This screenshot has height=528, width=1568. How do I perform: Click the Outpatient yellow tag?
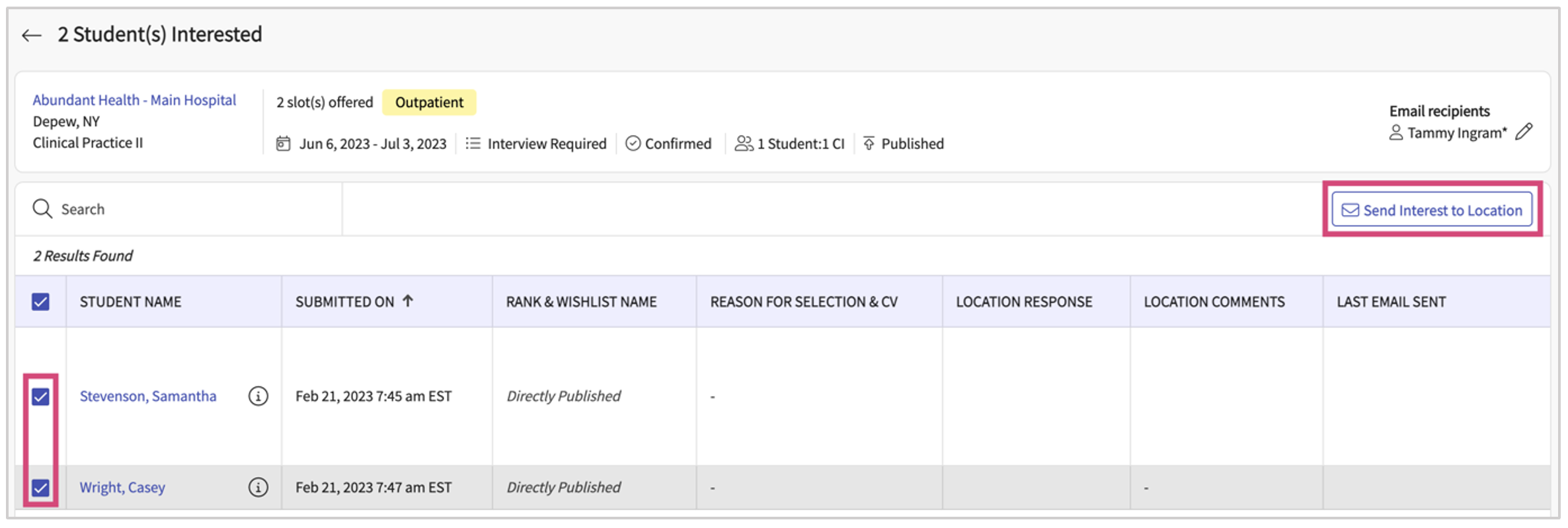pyautogui.click(x=429, y=103)
